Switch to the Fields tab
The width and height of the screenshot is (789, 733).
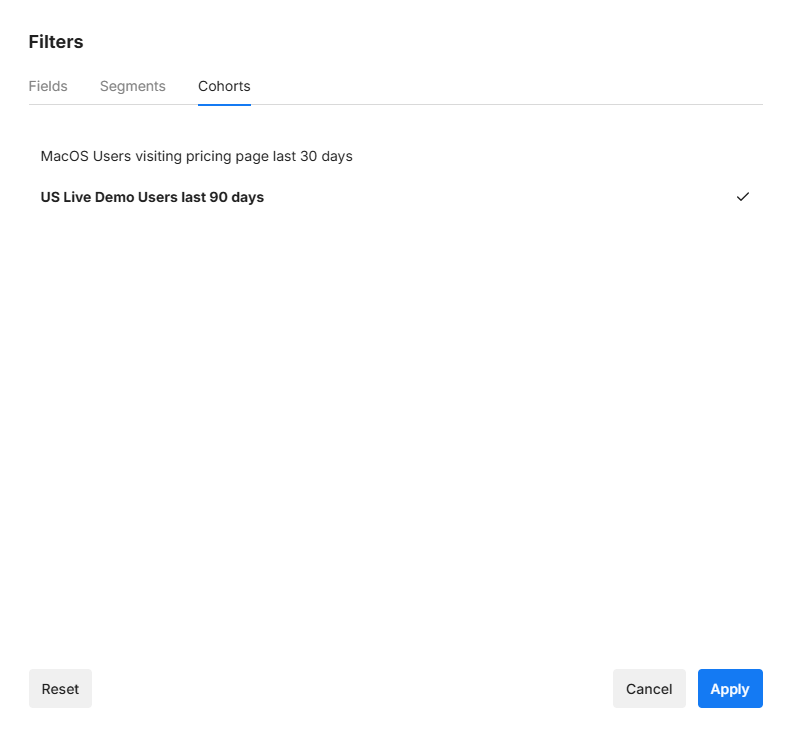48,86
